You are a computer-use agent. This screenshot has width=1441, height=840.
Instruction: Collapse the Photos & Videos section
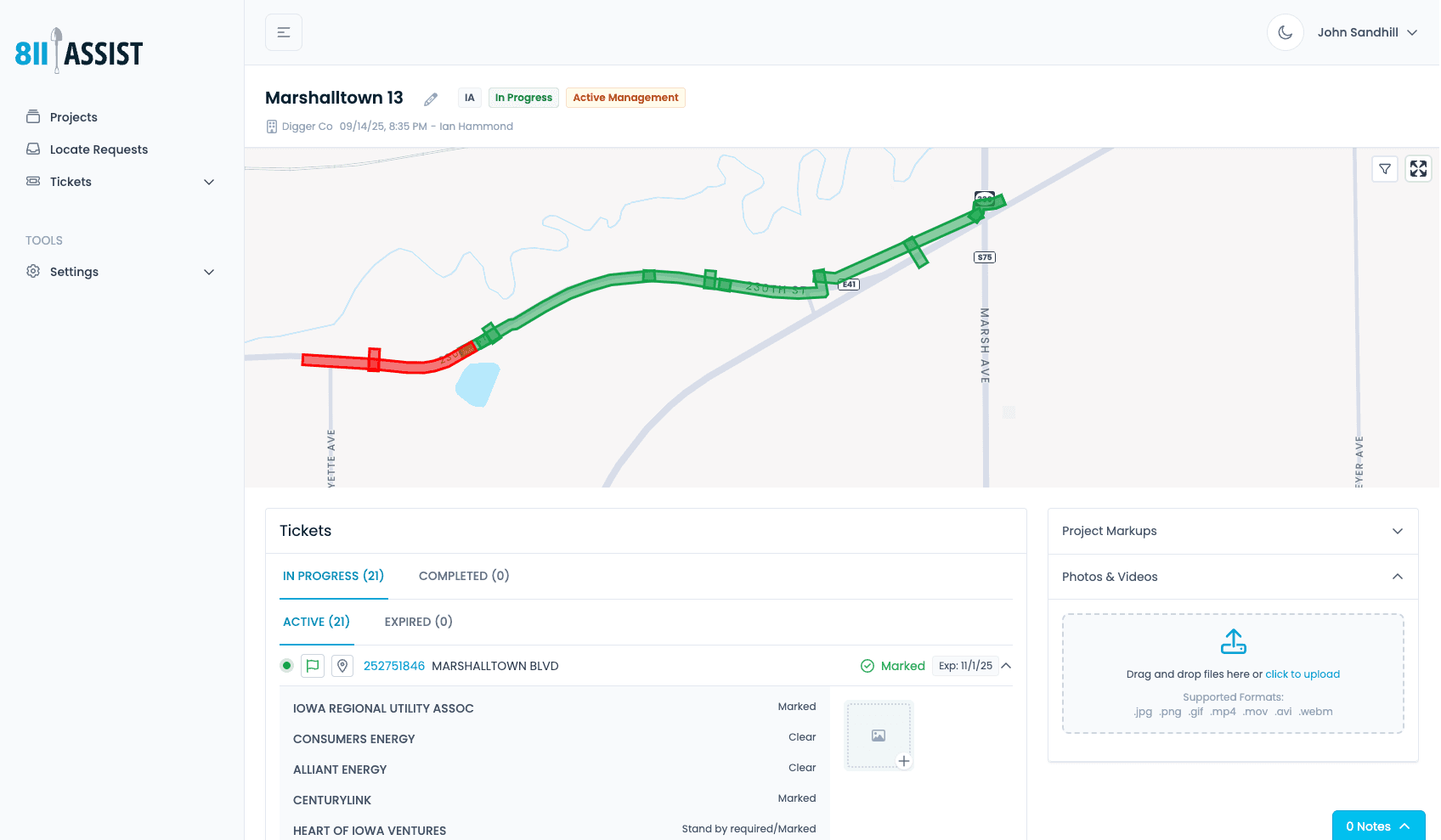1233,577
